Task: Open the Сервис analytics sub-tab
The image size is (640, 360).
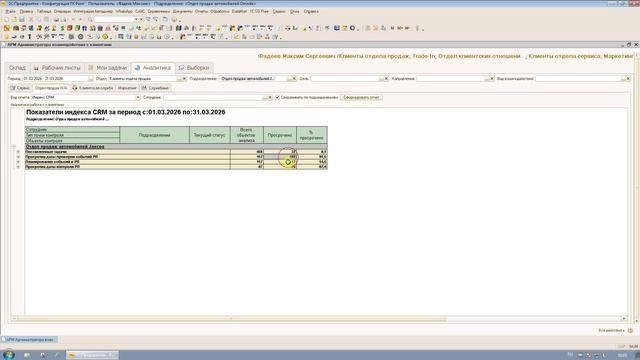Action: coord(20,88)
